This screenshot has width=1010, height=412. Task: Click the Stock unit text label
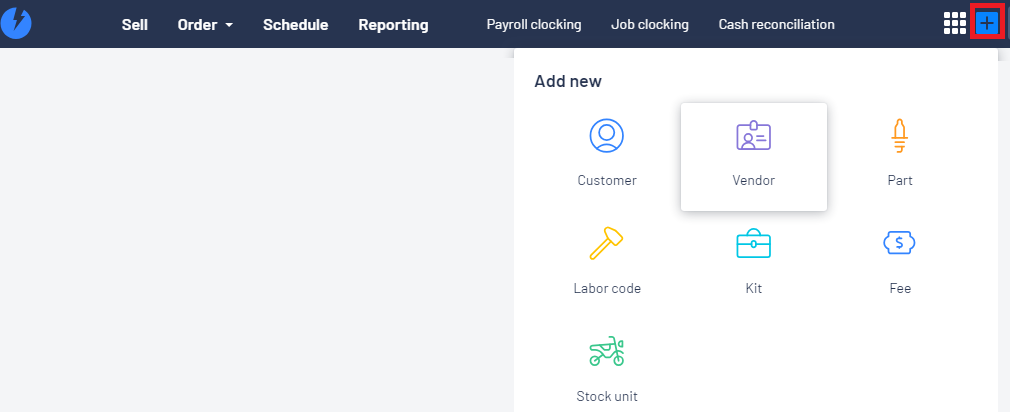tap(607, 396)
